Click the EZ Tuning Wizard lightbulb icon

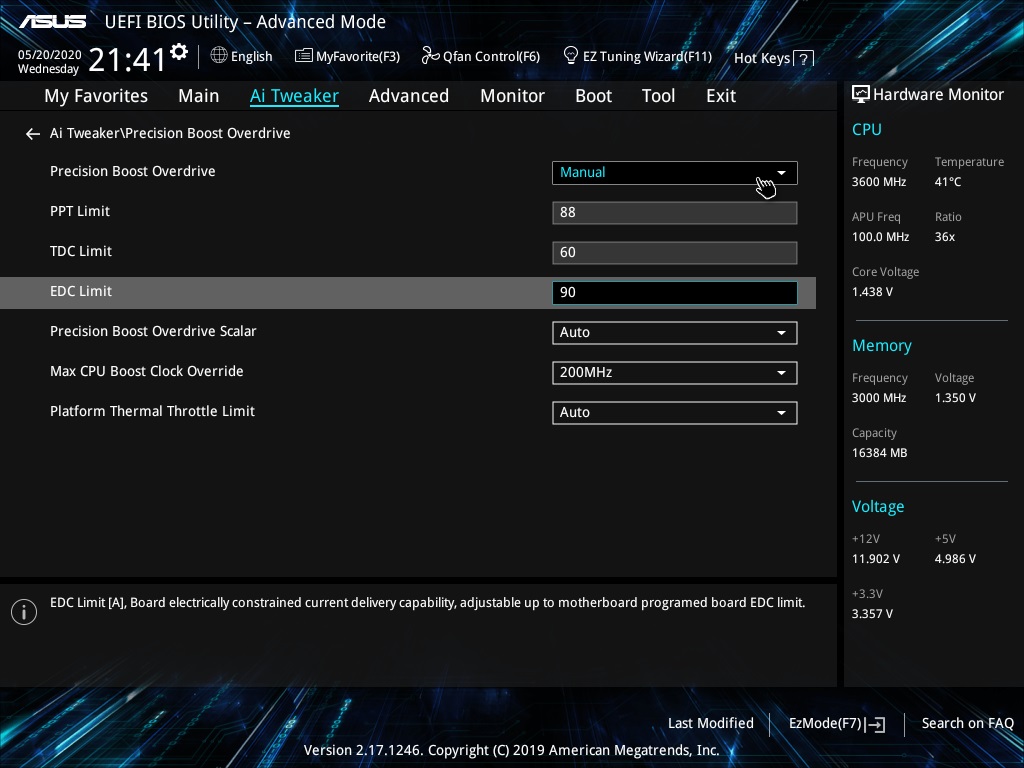pos(571,56)
